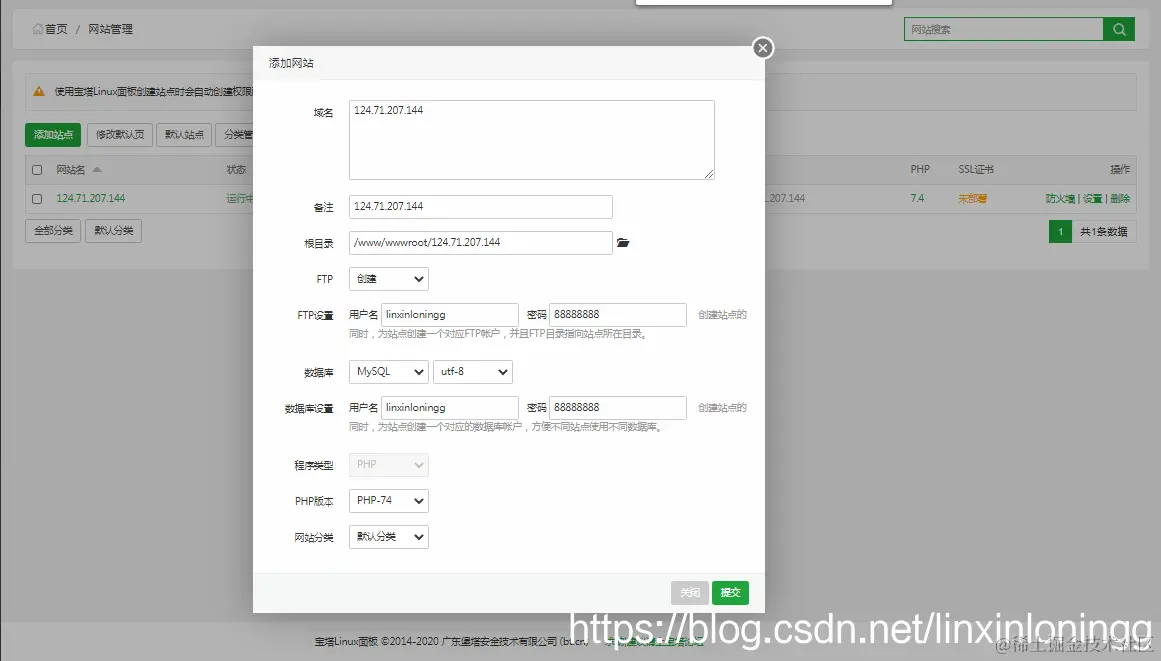Screen dimensions: 1161x661
Task: Open the 网站分类 category dropdown
Action: 388,536
